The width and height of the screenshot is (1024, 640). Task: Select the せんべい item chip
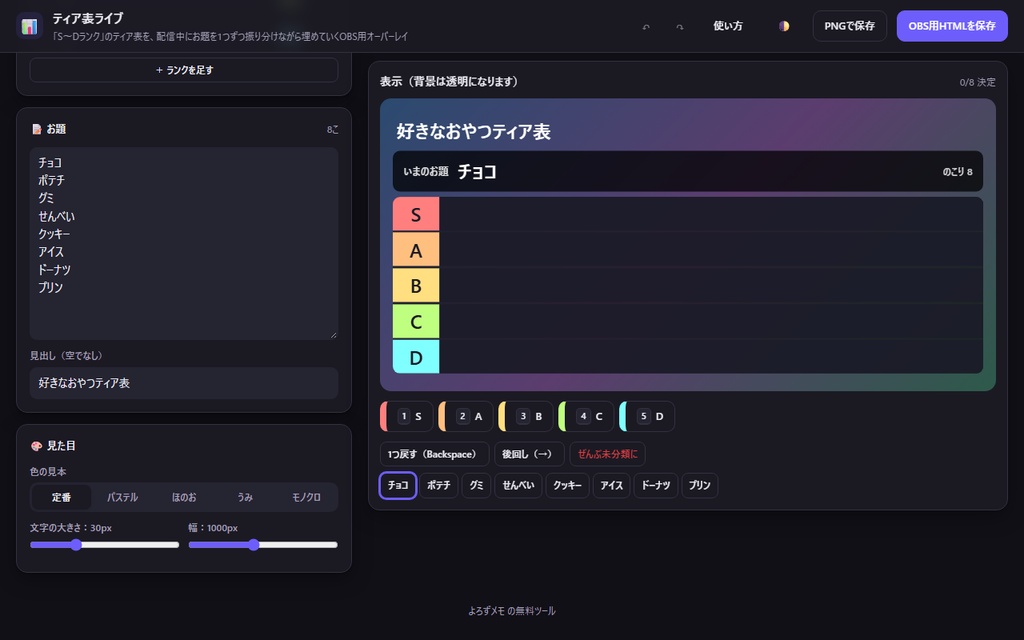coord(518,485)
